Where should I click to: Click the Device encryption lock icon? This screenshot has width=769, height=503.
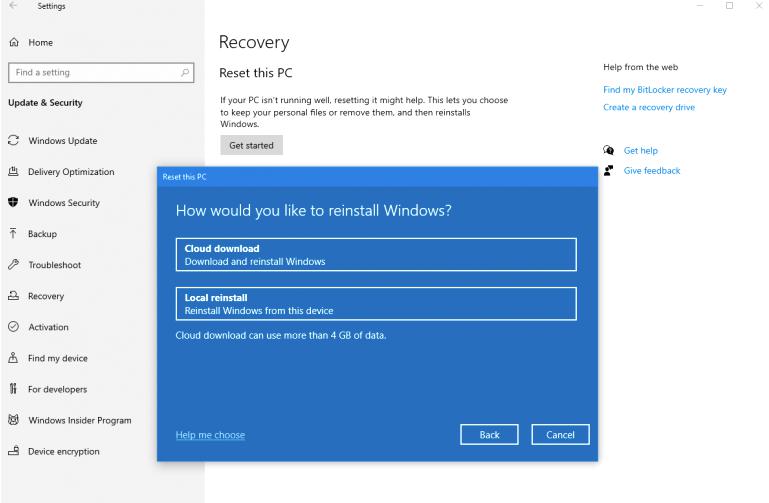click(x=14, y=451)
